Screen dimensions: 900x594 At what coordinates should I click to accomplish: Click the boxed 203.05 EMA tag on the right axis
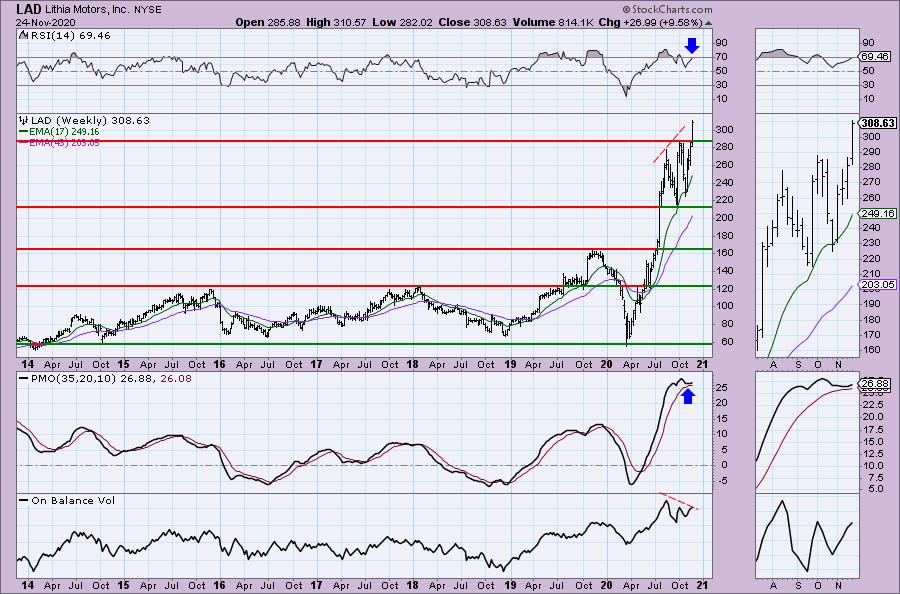[877, 285]
